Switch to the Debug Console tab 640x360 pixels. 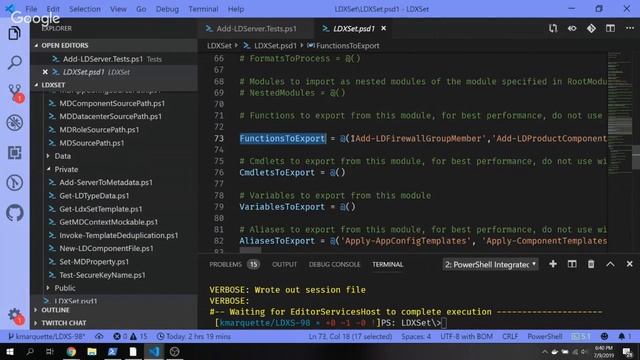334,264
